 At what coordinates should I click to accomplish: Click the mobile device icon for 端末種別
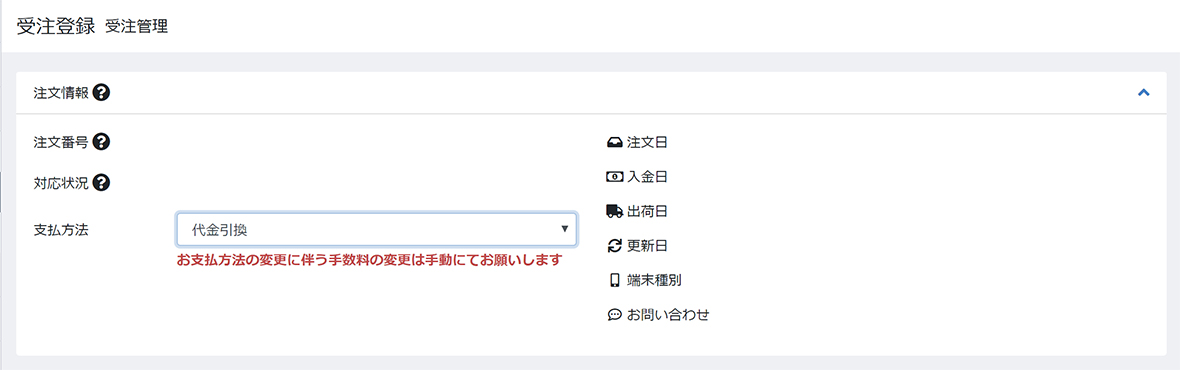click(614, 281)
